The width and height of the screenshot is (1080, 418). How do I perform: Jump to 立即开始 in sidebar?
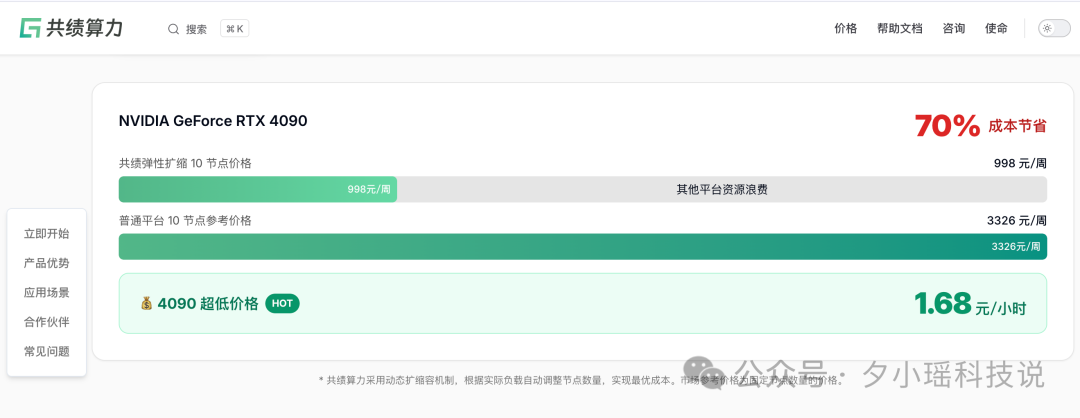point(47,234)
